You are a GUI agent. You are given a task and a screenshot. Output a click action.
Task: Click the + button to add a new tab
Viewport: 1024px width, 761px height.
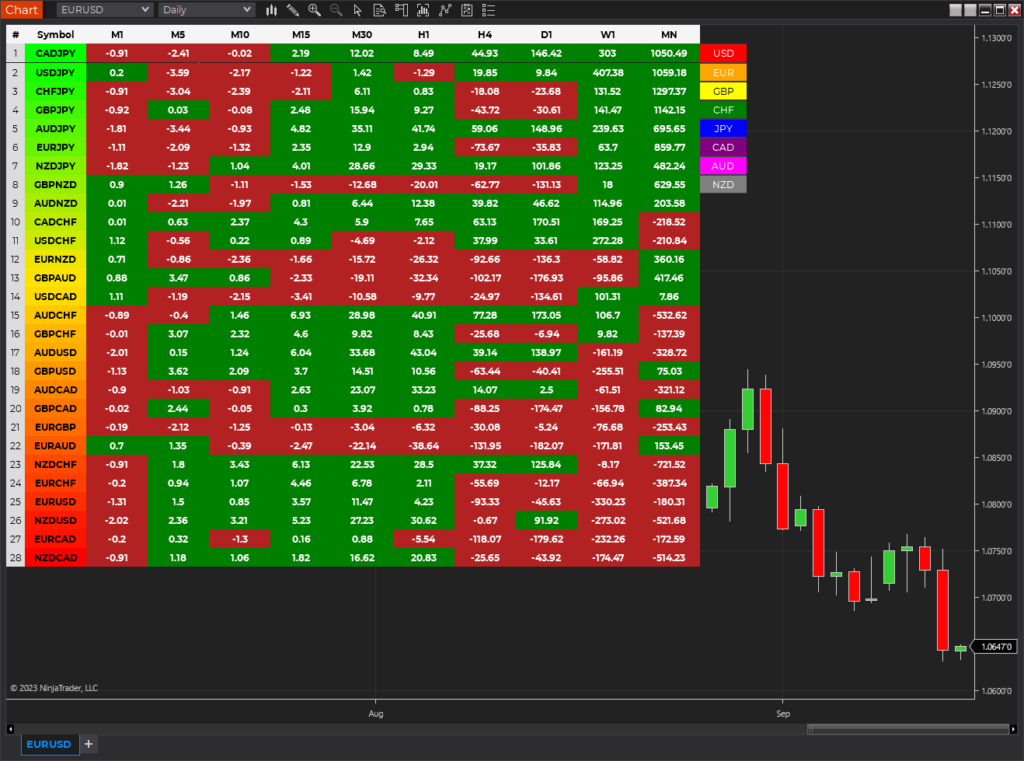tap(88, 744)
